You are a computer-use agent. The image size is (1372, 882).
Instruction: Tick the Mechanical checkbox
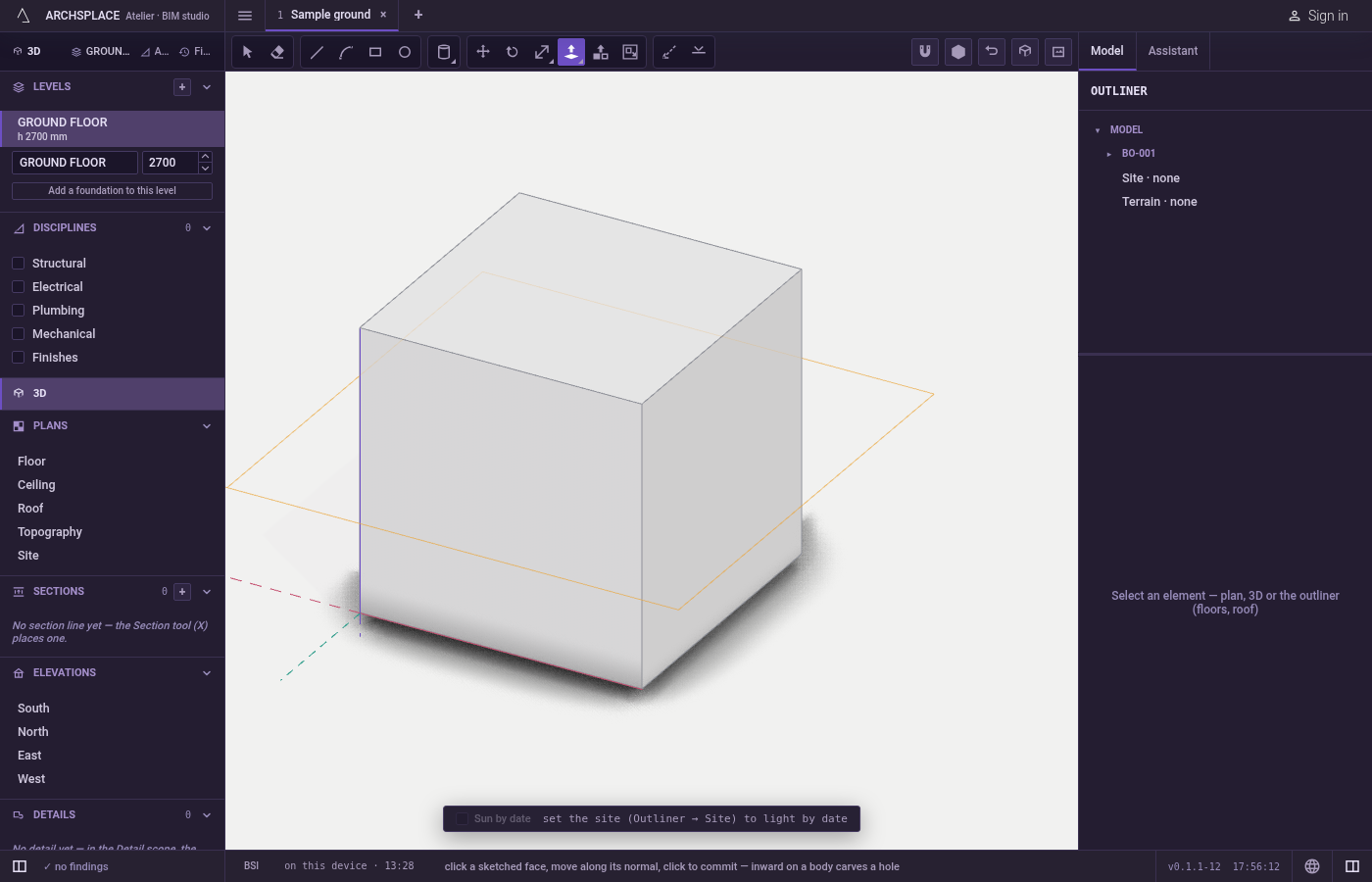click(x=18, y=334)
